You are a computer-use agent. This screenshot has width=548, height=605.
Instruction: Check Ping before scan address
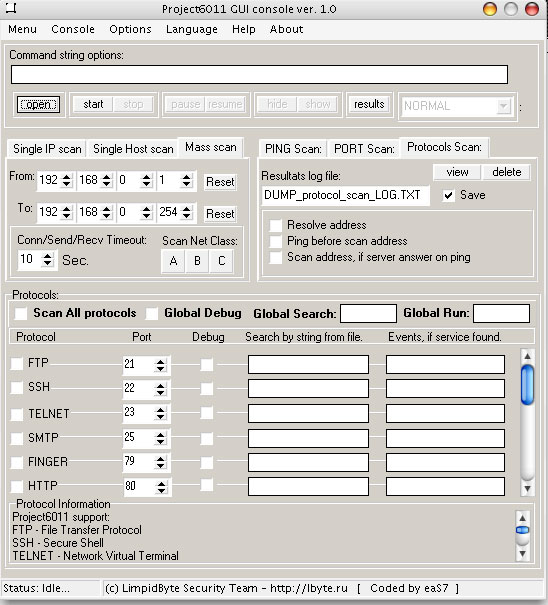276,241
